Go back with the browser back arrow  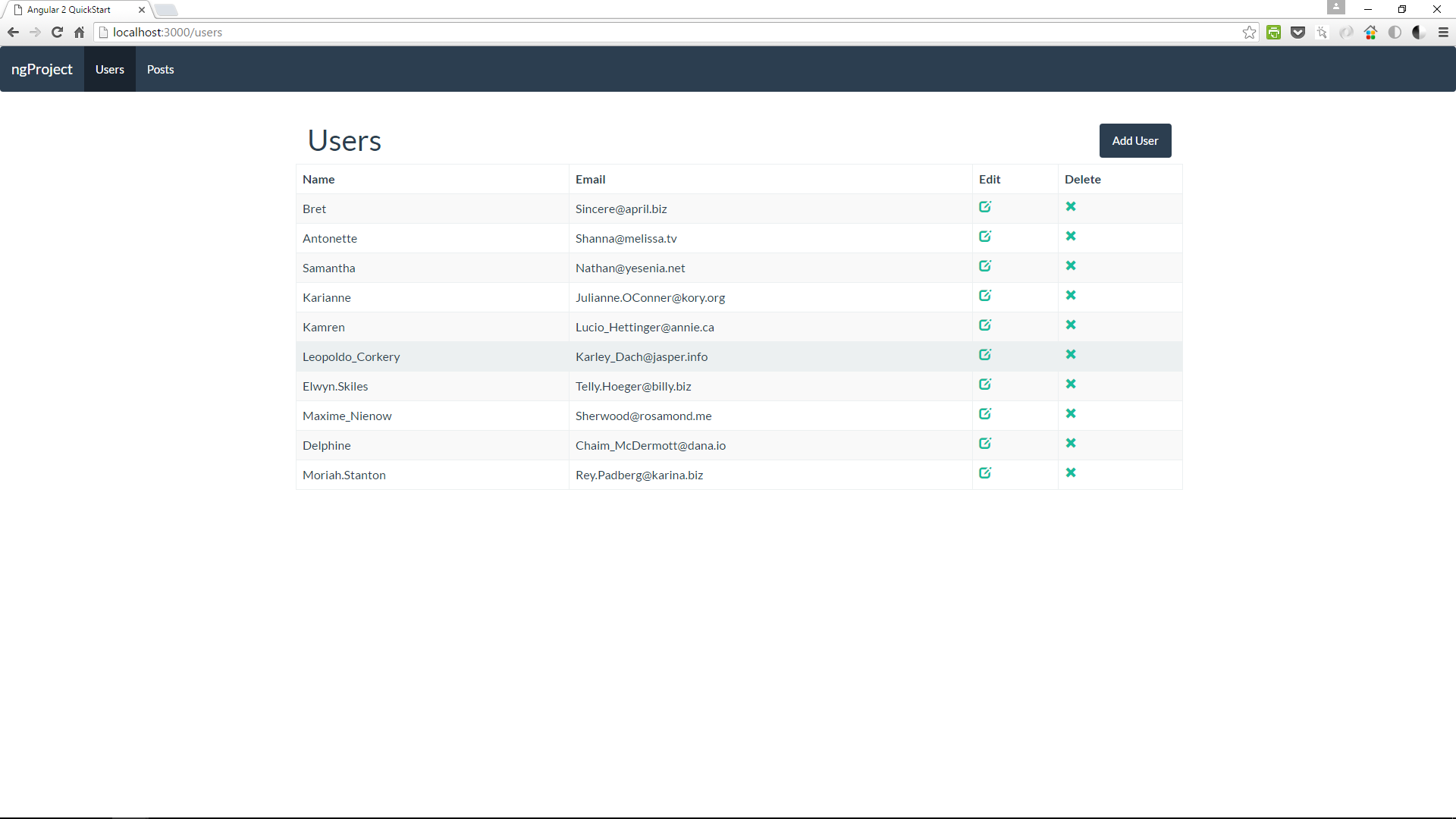coord(13,32)
